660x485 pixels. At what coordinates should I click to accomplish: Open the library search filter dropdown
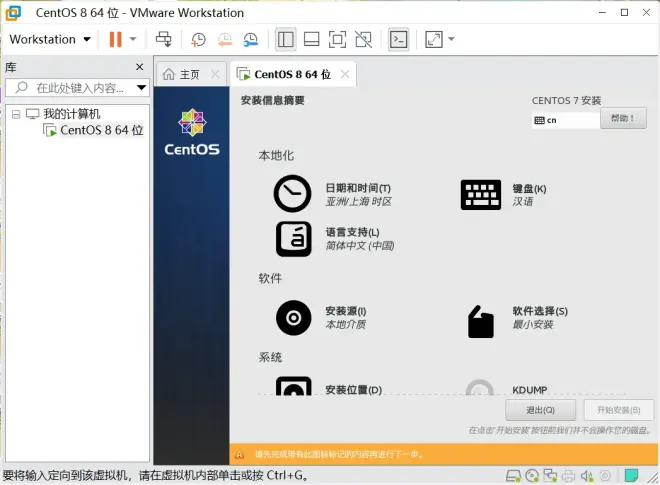[141, 88]
